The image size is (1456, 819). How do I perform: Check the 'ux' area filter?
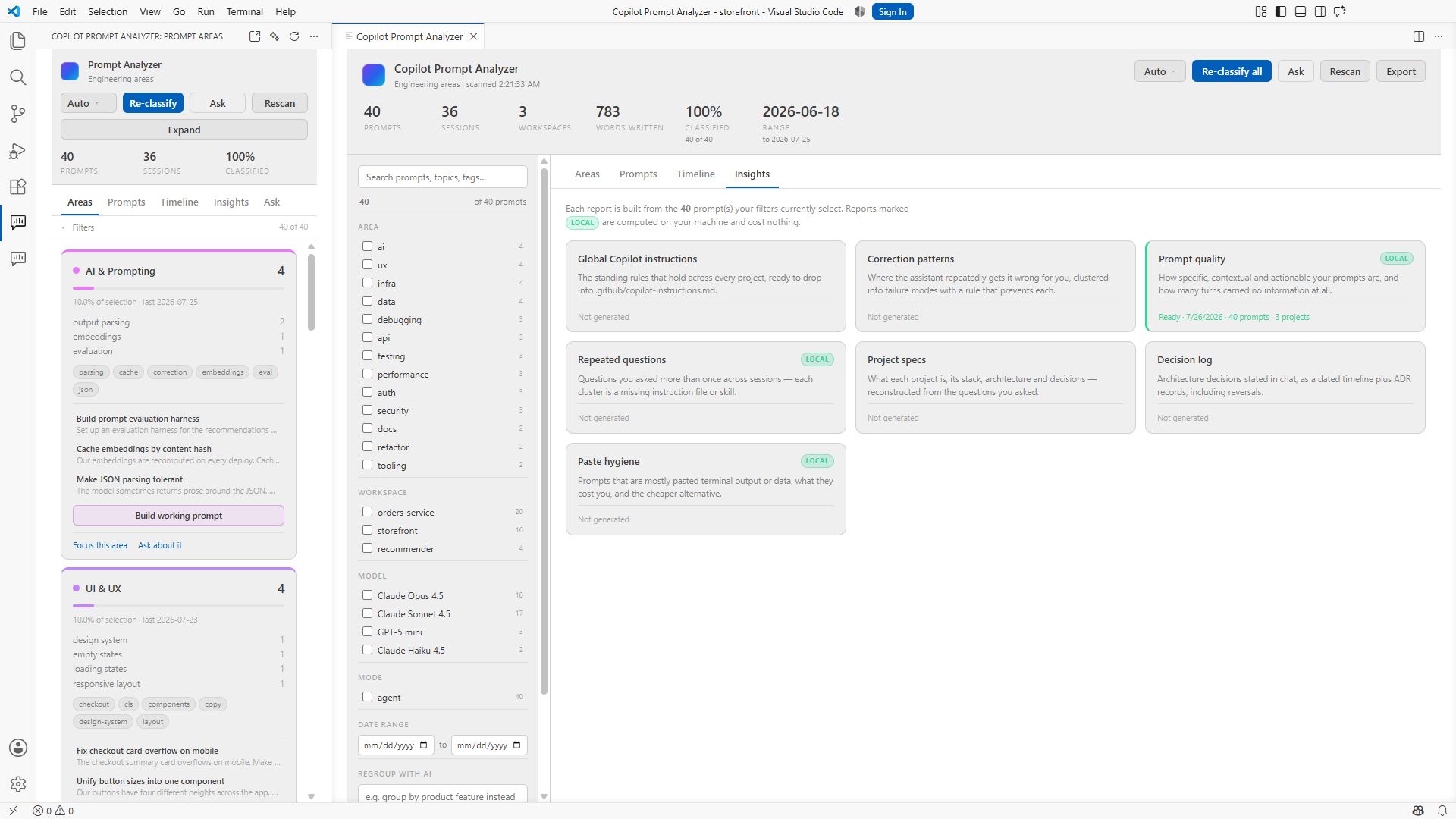367,265
